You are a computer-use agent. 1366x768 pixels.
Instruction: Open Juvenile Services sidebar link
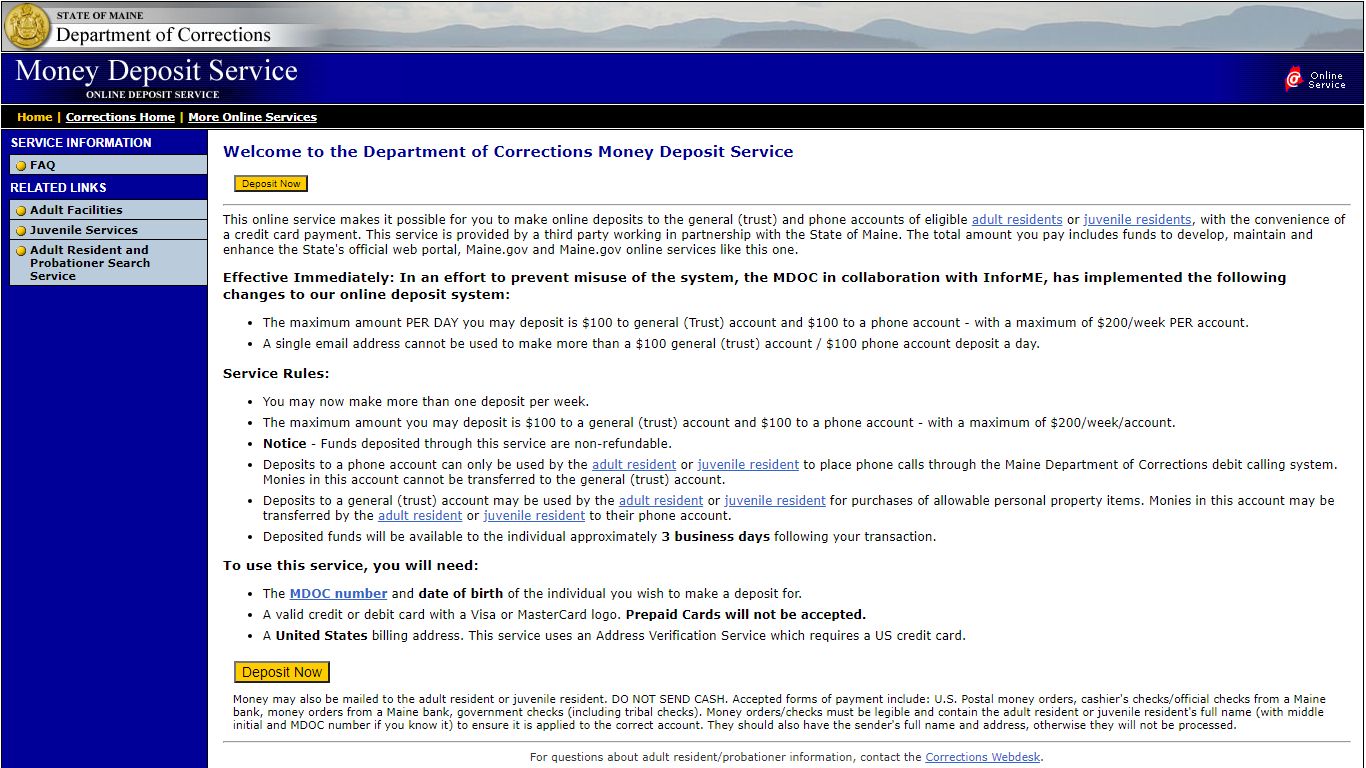[x=108, y=230]
